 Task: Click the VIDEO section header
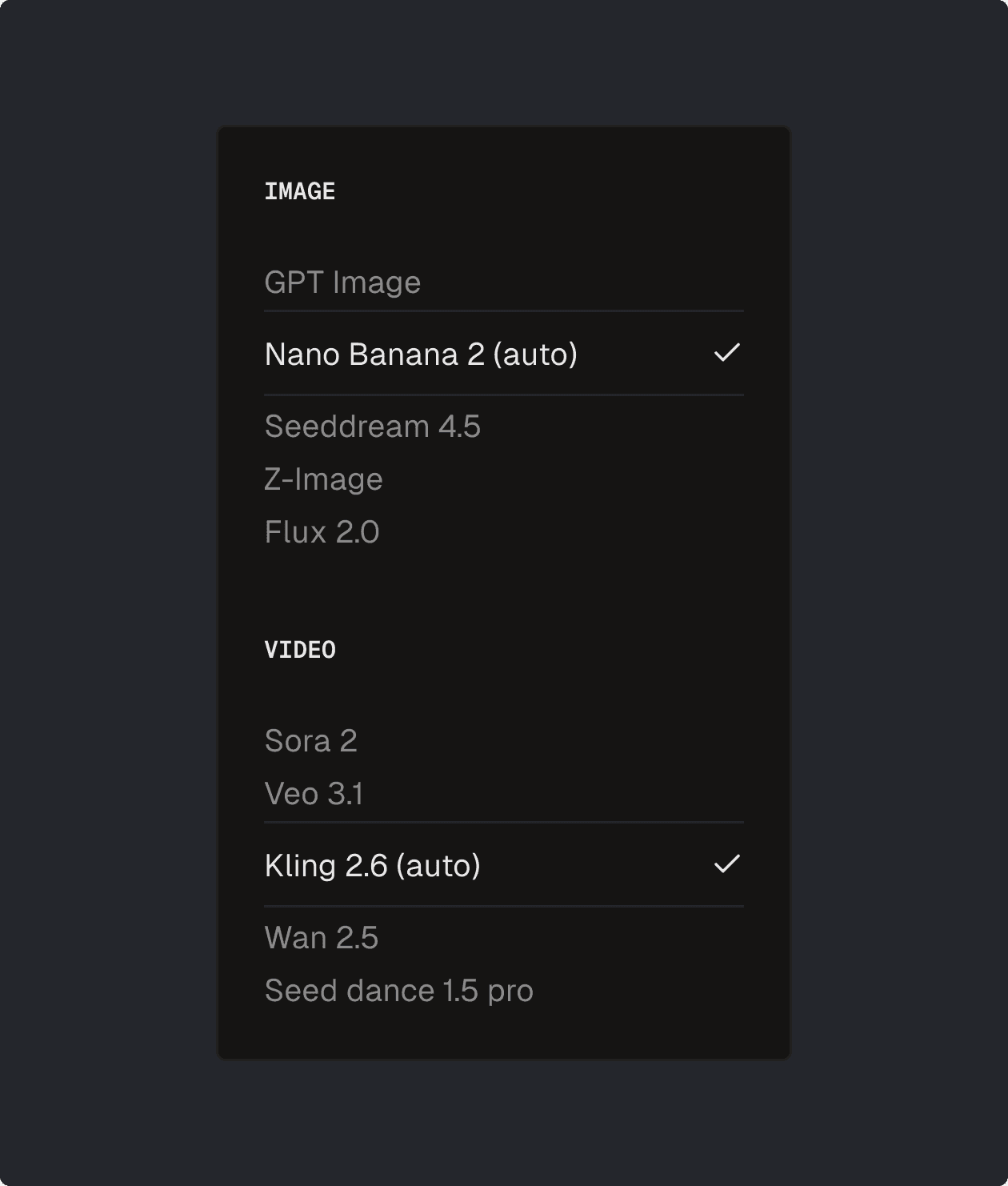click(x=300, y=650)
